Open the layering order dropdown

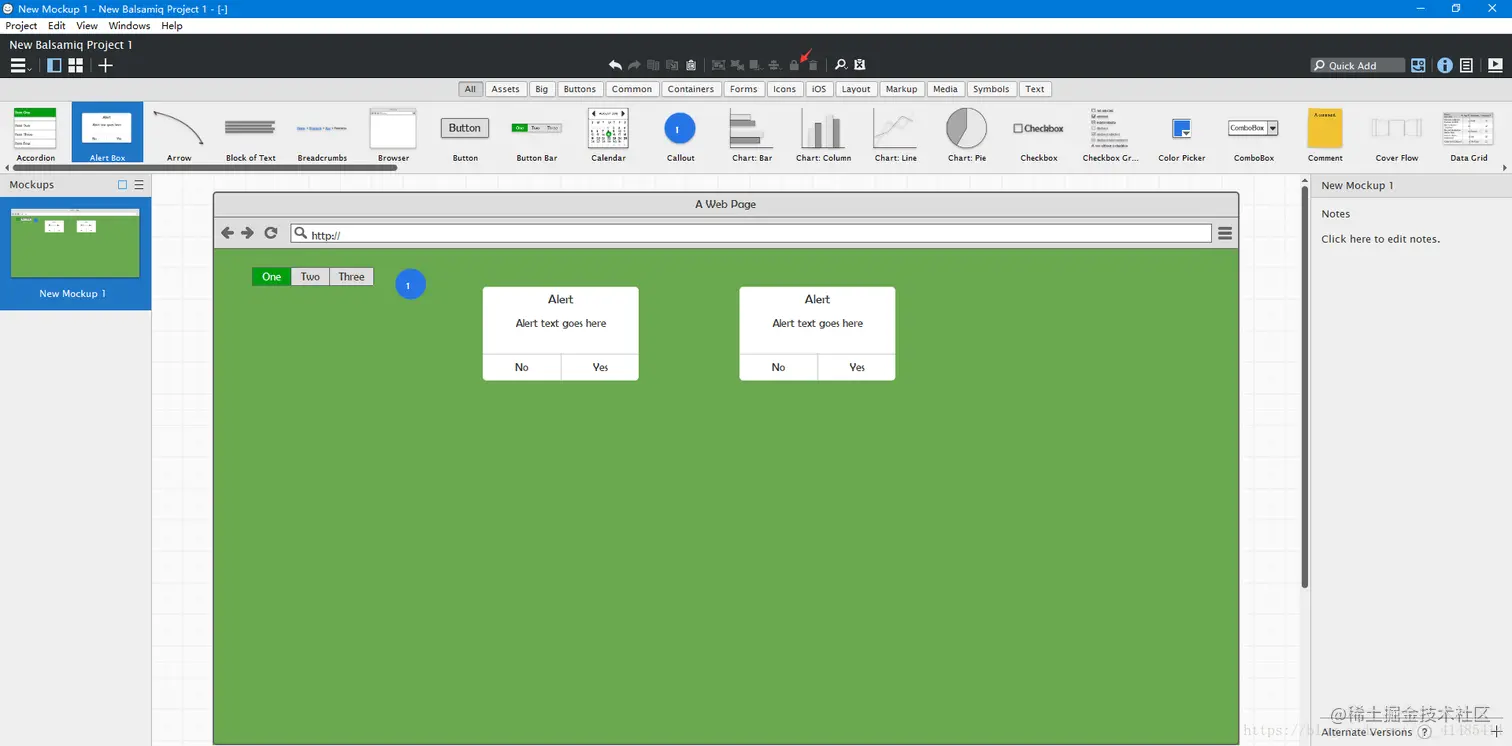(756, 65)
